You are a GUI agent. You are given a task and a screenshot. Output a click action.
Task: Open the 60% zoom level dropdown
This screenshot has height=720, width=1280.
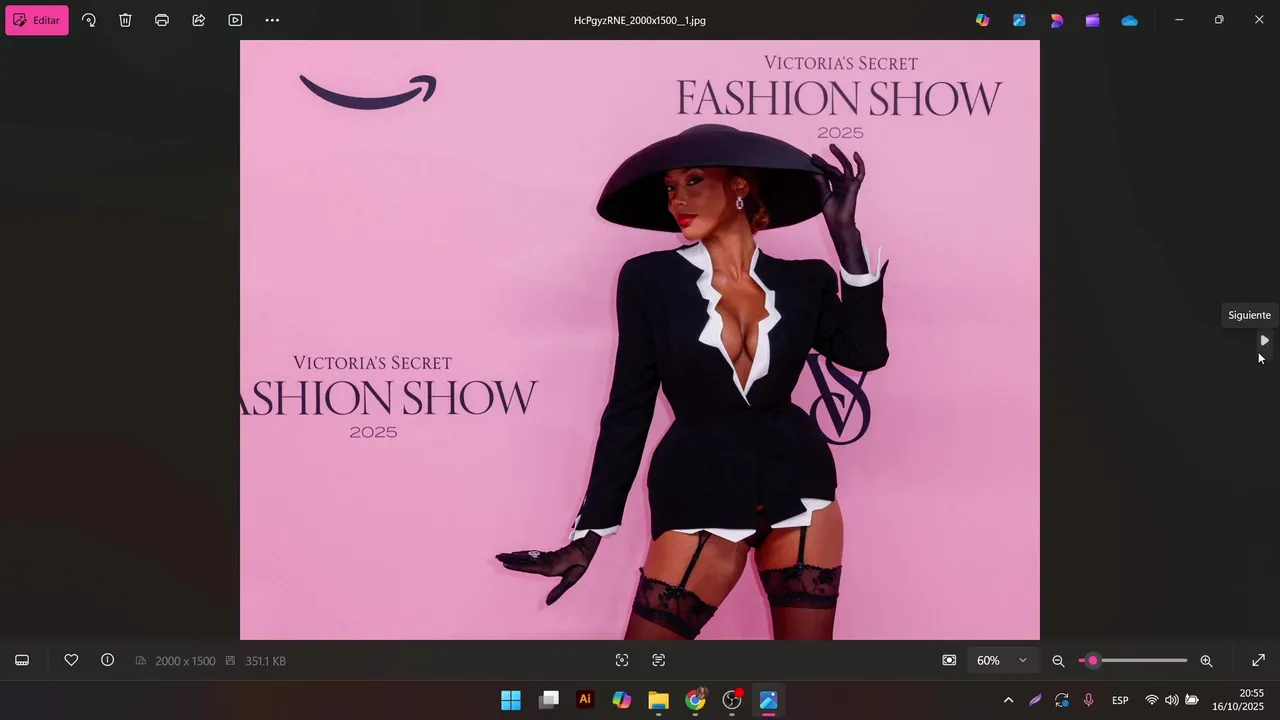(1002, 661)
